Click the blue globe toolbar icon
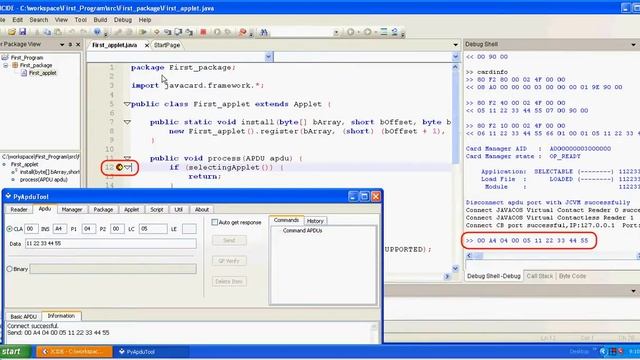The width and height of the screenshot is (640, 360). pos(97,32)
